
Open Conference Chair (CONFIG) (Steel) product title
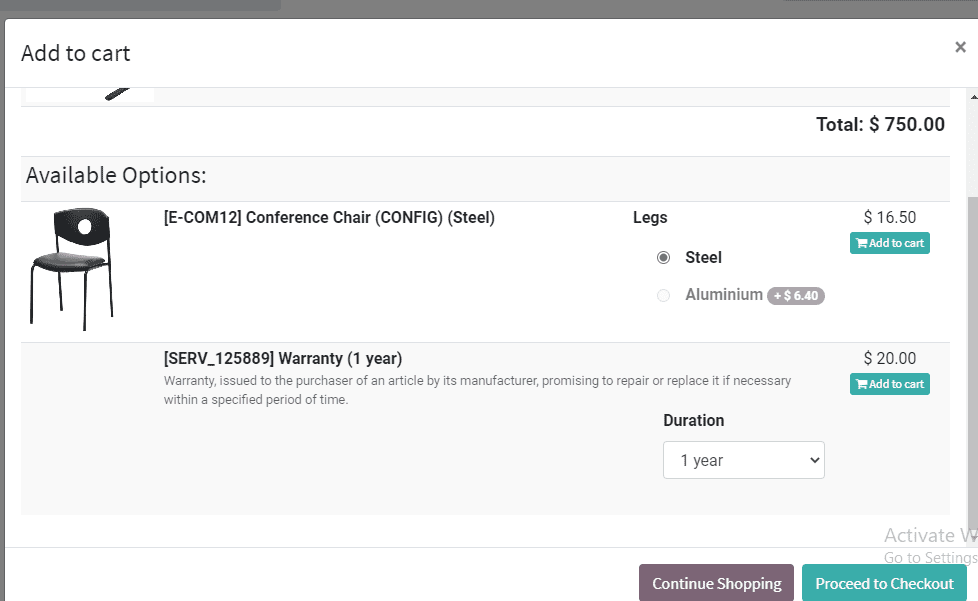(329, 218)
